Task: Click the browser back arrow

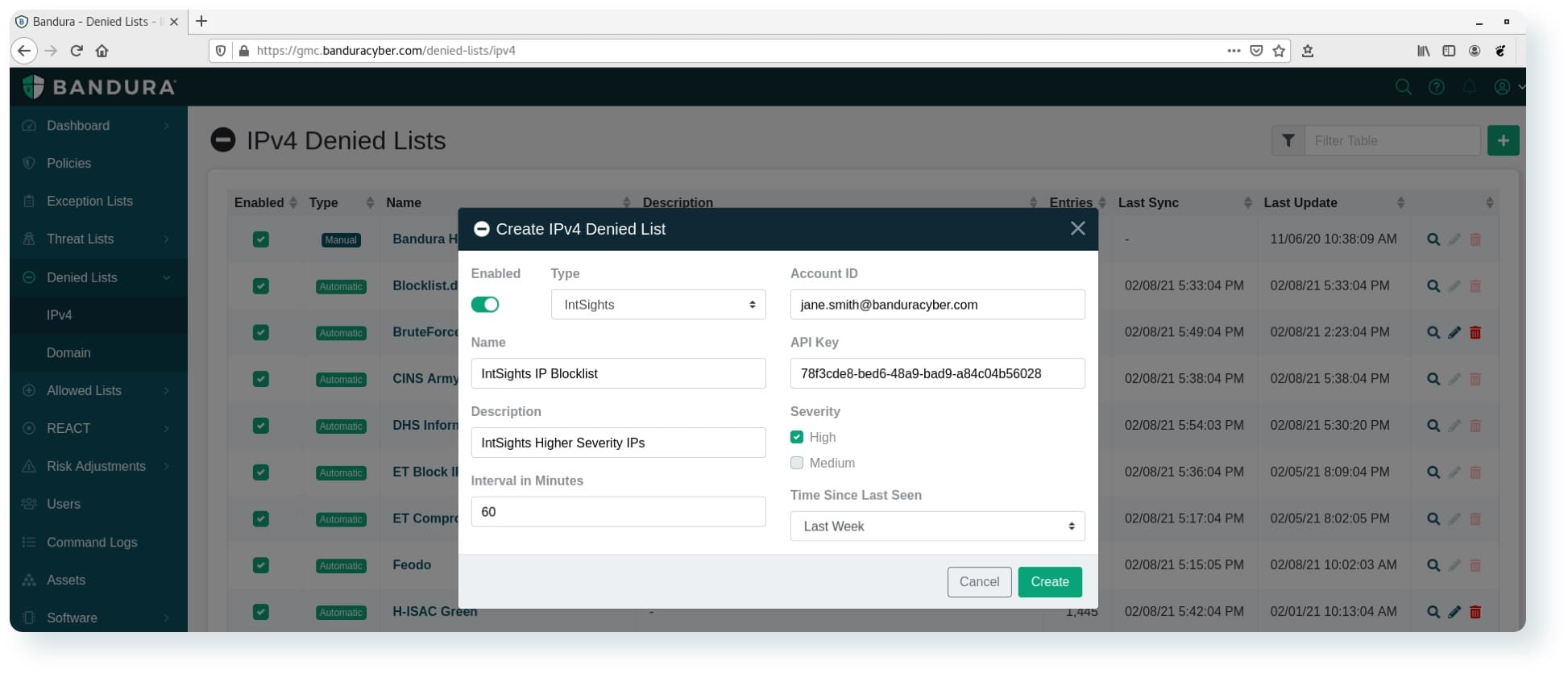Action: [24, 51]
